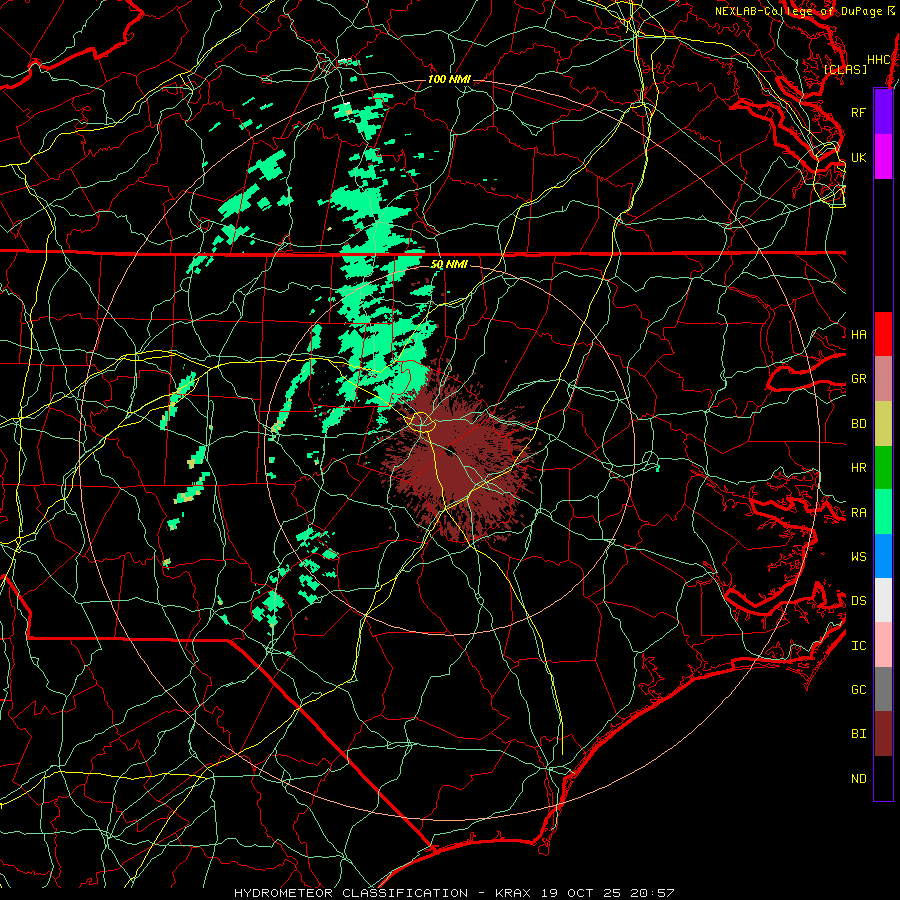Click the GR legend label
The height and width of the screenshot is (900, 900).
[859, 379]
